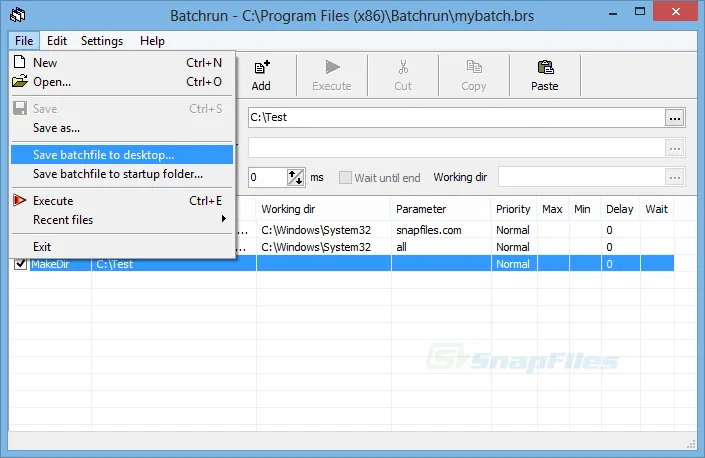Click Normal priority in snapfiles.com row
The height and width of the screenshot is (458, 705).
coord(513,230)
